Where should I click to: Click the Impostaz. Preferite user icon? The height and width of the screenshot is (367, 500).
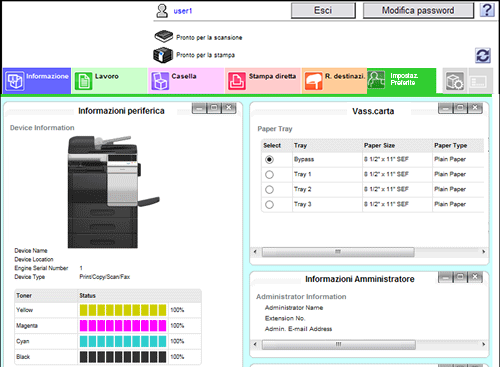click(376, 80)
